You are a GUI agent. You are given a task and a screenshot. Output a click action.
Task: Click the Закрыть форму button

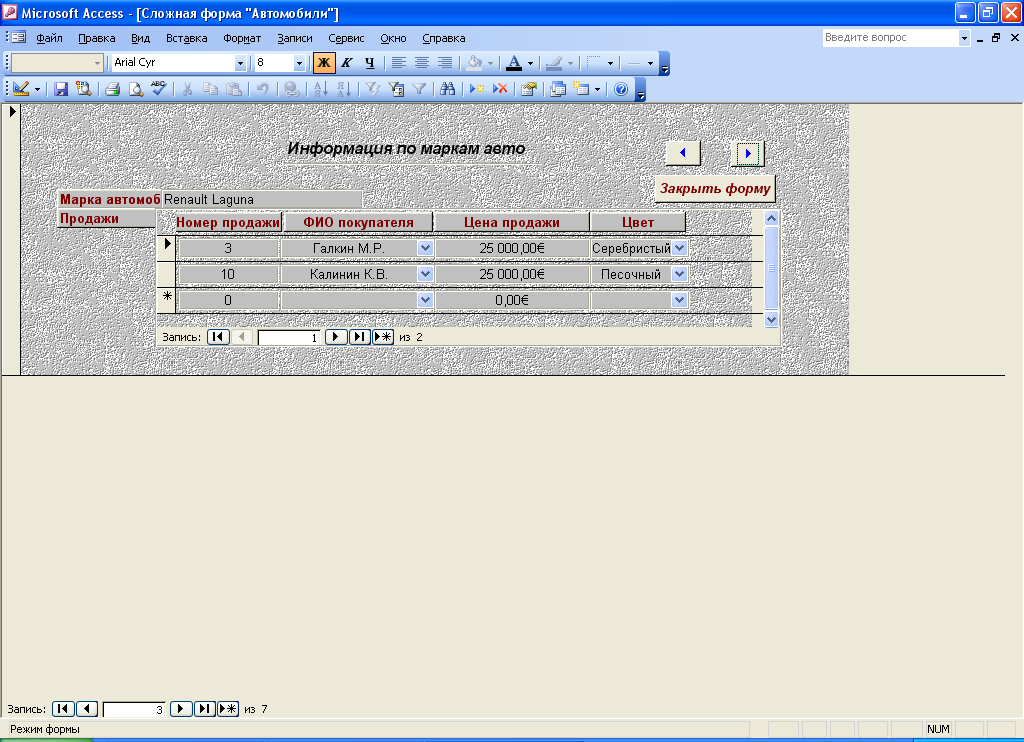pos(715,189)
